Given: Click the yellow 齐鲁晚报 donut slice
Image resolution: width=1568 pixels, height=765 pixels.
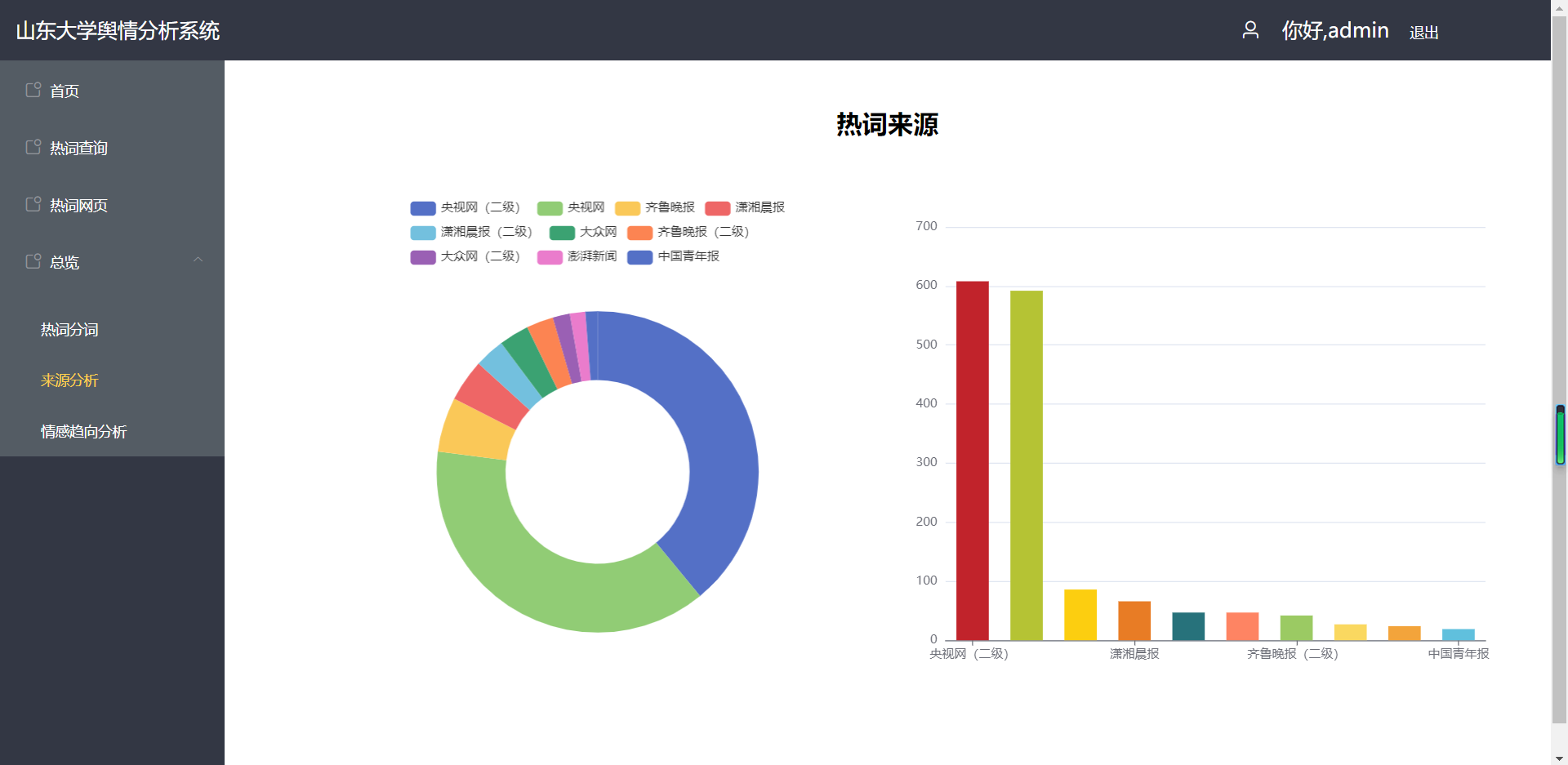Looking at the screenshot, I should point(475,430).
